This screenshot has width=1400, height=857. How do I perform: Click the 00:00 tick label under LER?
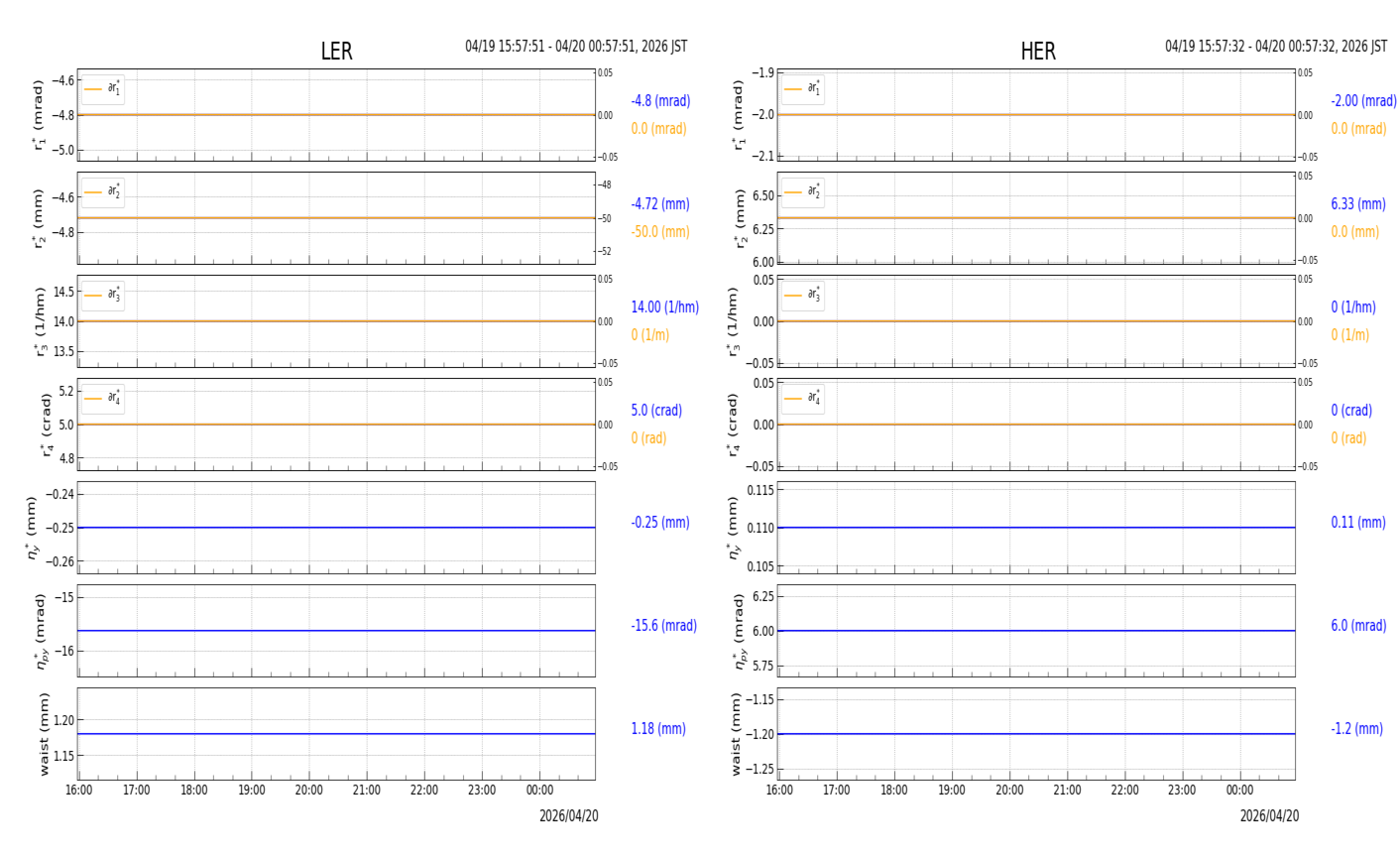click(539, 791)
